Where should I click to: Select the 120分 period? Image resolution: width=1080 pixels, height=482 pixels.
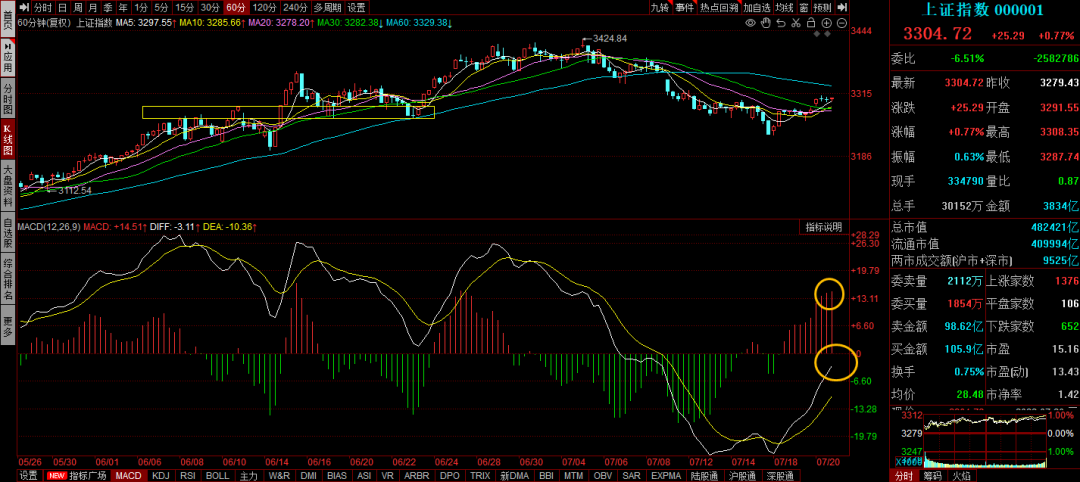click(x=265, y=8)
